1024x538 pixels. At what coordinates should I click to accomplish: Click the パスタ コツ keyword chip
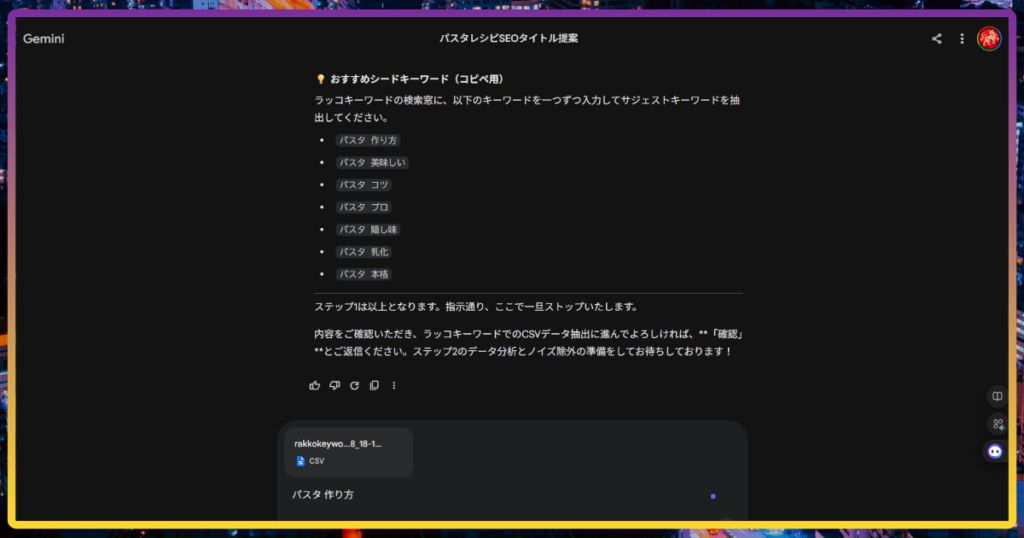click(363, 185)
